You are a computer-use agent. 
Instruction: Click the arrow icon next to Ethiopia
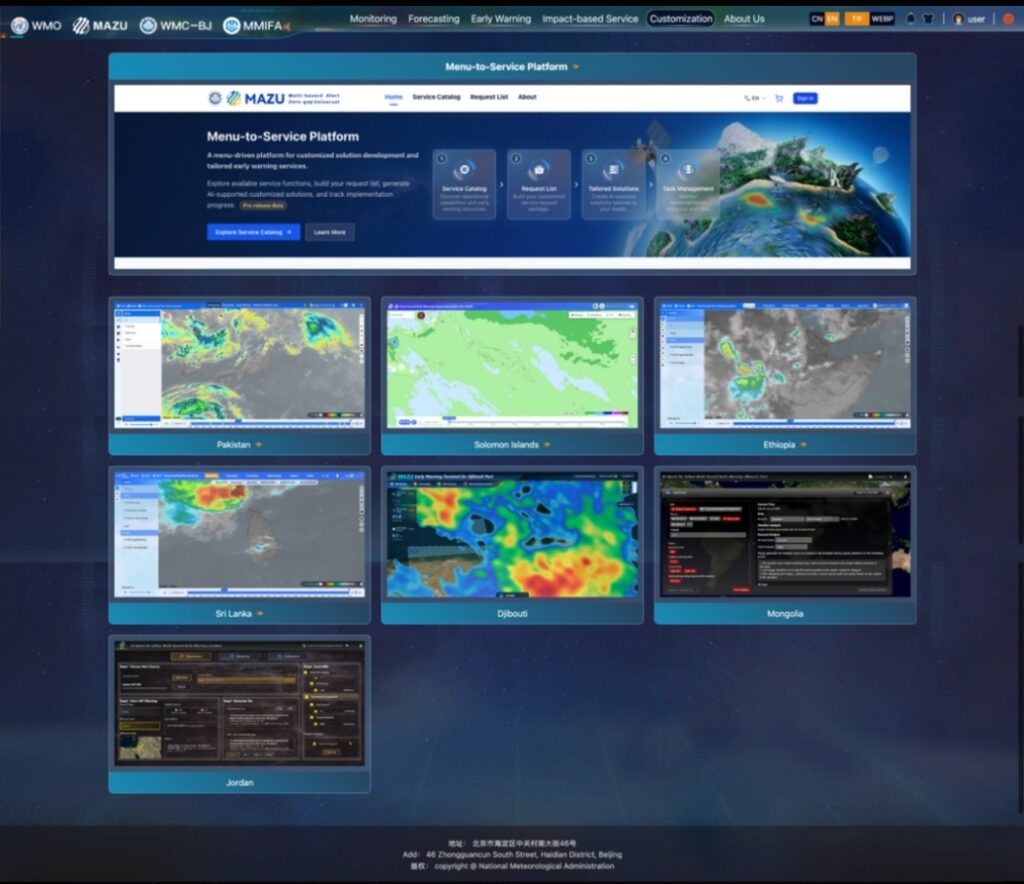[803, 445]
